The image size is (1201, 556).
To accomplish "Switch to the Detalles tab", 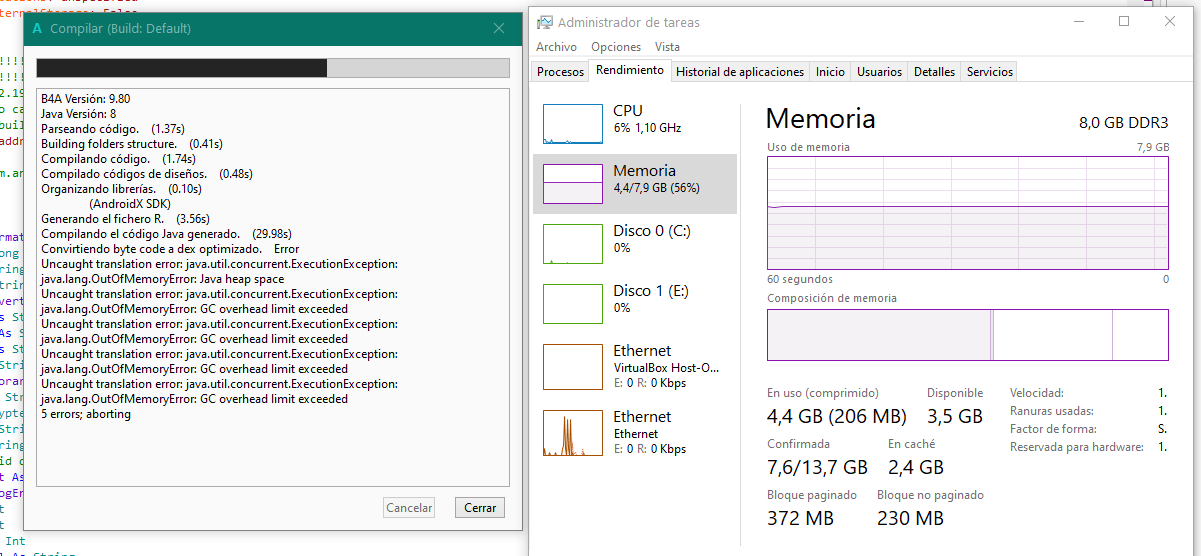I will [x=935, y=72].
